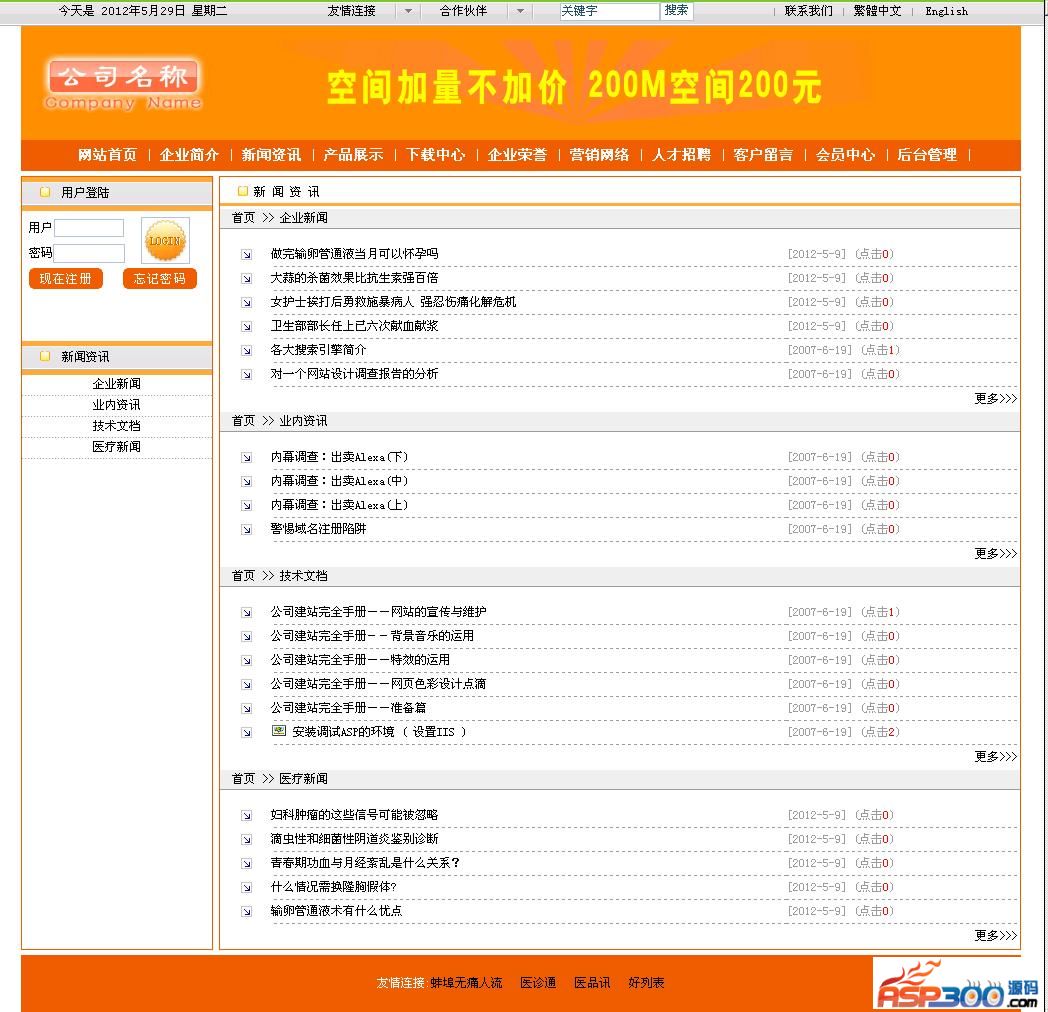Click the orange LOGIN round button
The width and height of the screenshot is (1048, 1012).
coord(165,241)
